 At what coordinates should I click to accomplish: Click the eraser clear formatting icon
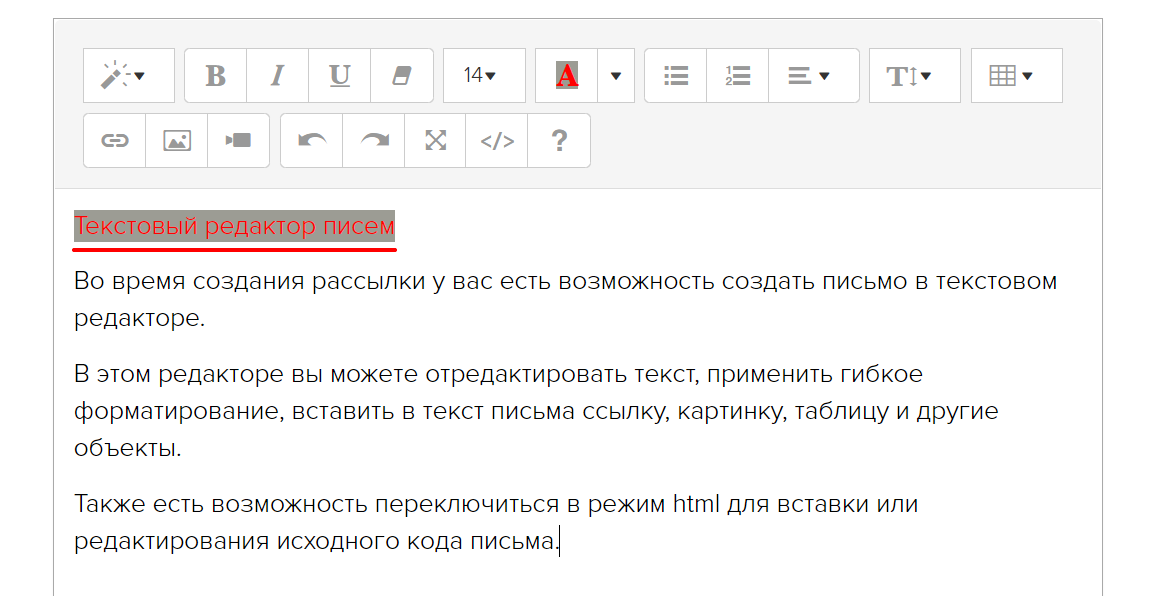401,76
